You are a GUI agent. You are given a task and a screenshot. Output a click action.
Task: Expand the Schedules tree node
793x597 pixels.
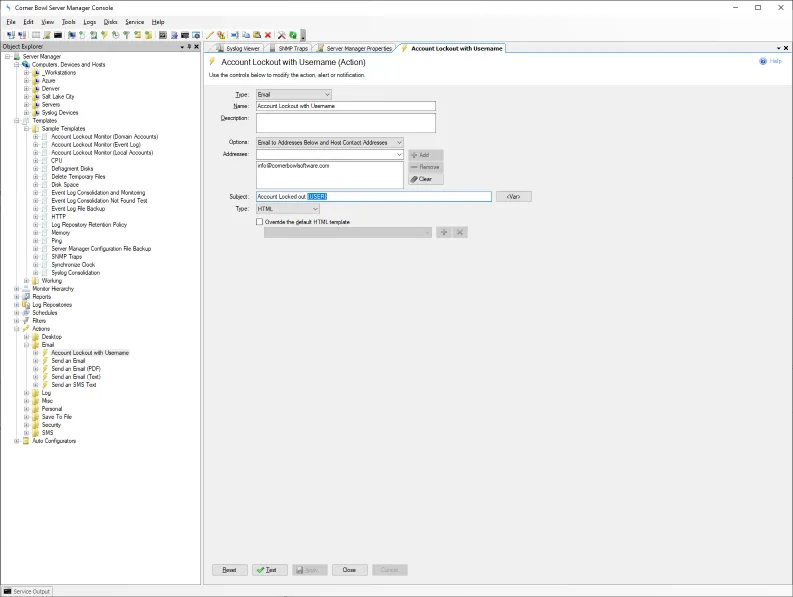pos(16,313)
